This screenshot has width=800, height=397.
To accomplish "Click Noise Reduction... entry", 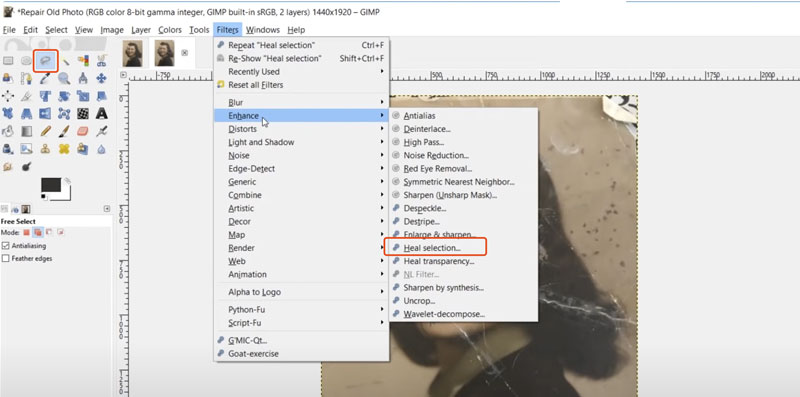I will click(463, 156).
